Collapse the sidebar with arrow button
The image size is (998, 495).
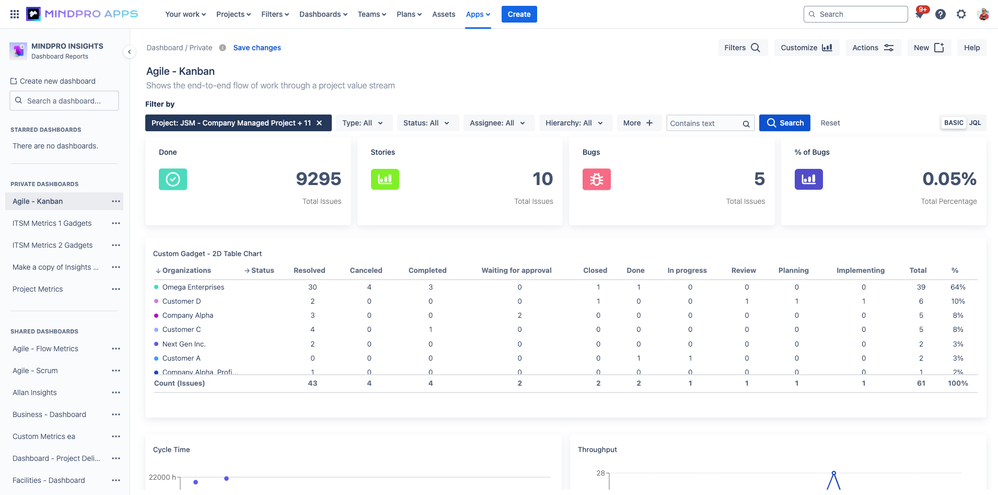click(x=129, y=52)
